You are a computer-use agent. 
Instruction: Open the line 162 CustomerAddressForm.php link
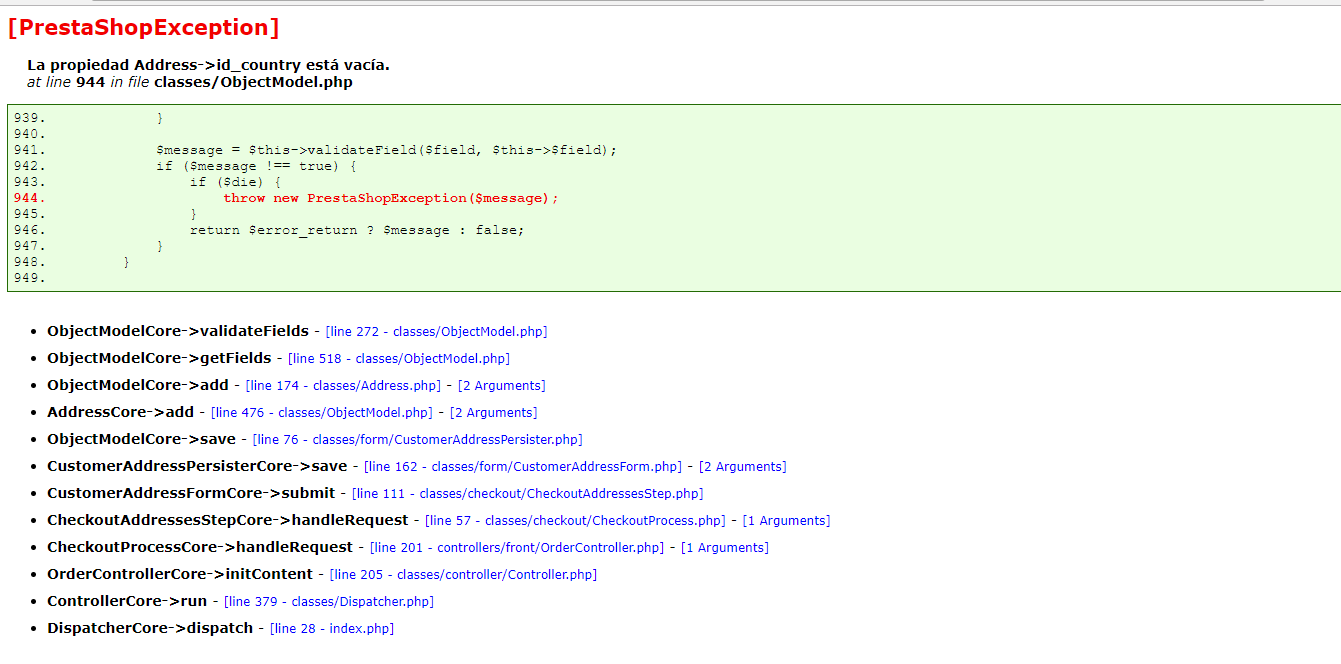pyautogui.click(x=523, y=466)
